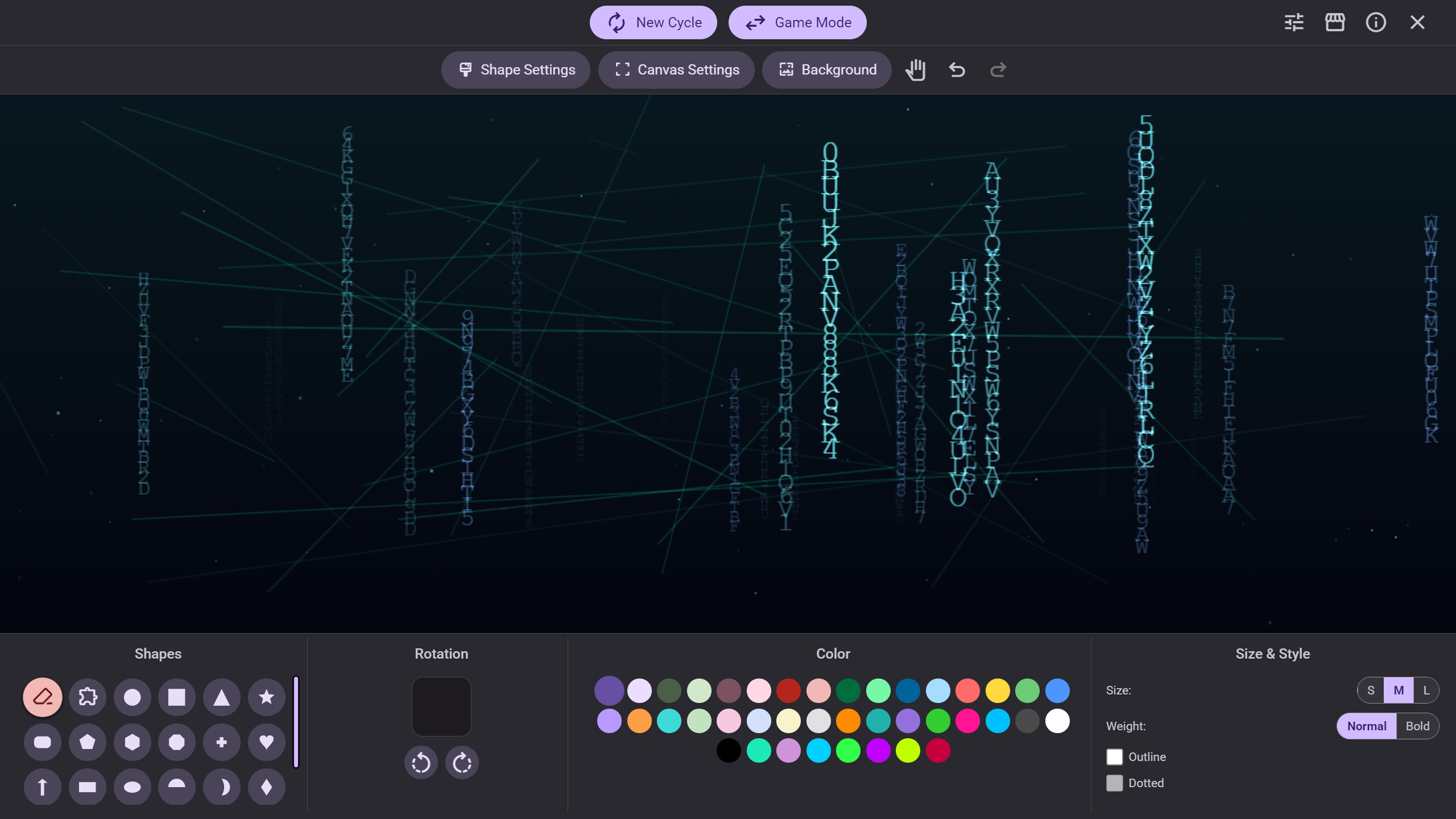
Task: Click the undo icon
Action: [x=956, y=69]
